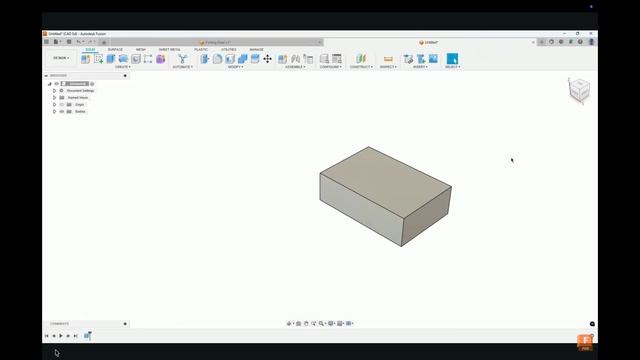Image resolution: width=640 pixels, height=360 pixels.
Task: Switch to the Mesh tab
Action: tap(141, 49)
